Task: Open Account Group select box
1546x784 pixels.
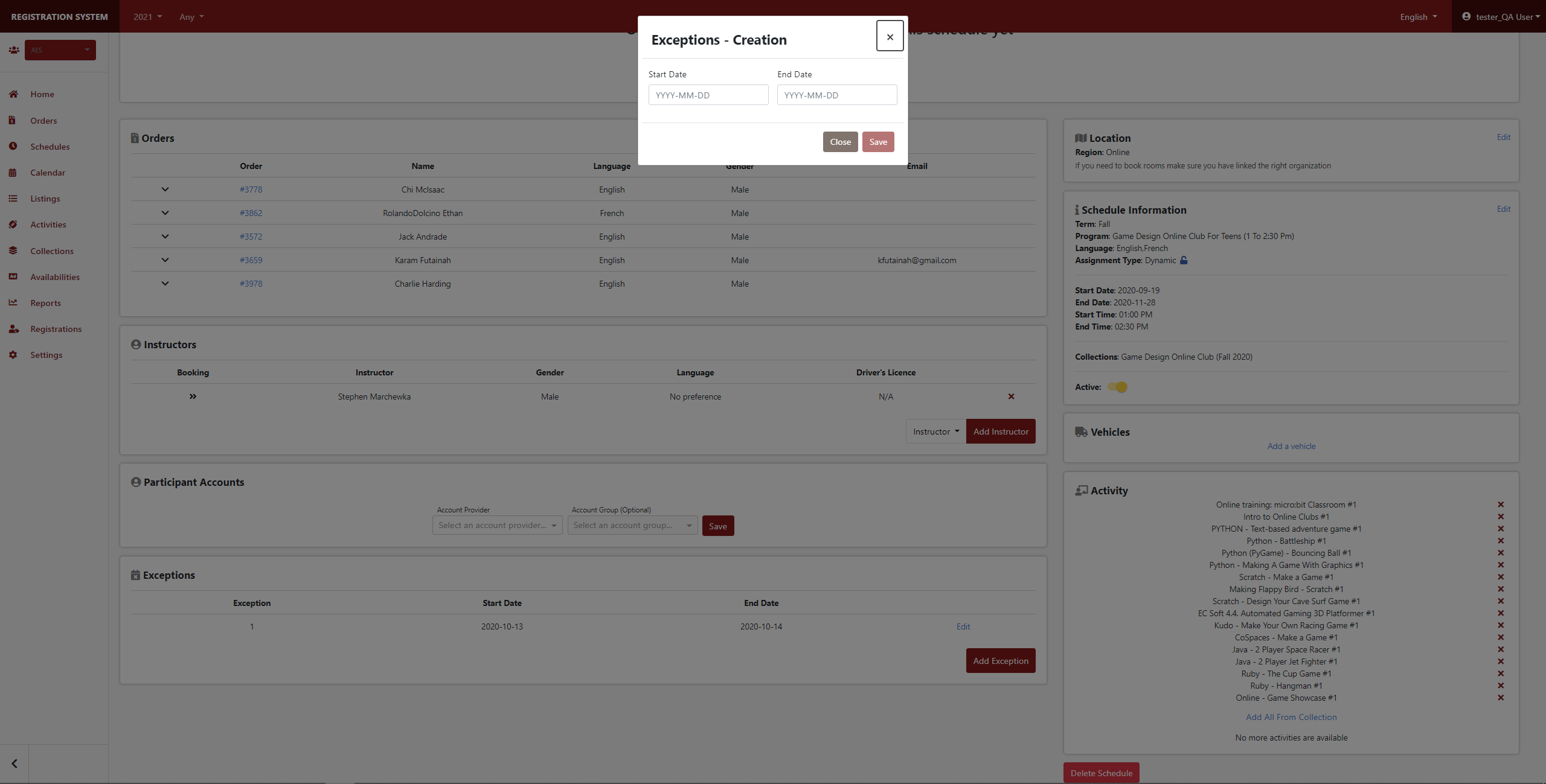Action: tap(632, 525)
